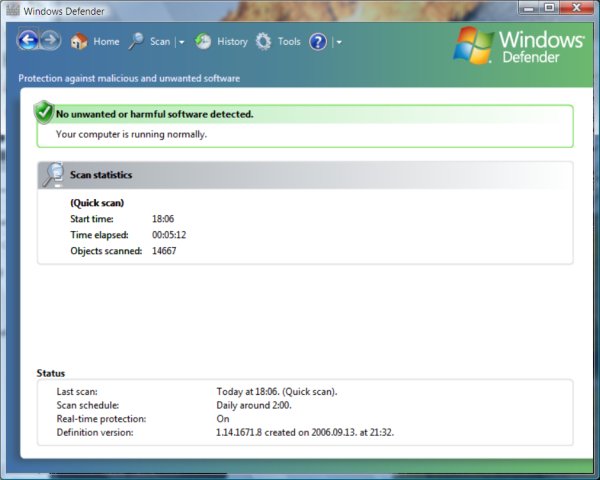Start a scan using the Scan label

click(x=160, y=42)
